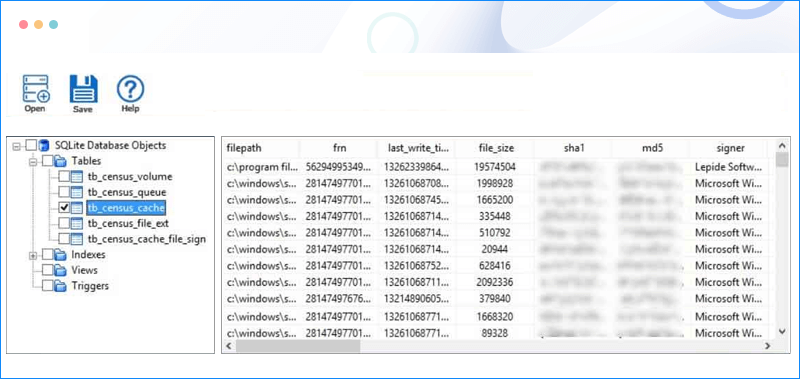
Task: Select the highlighted tb_census_cache table
Action: click(127, 208)
